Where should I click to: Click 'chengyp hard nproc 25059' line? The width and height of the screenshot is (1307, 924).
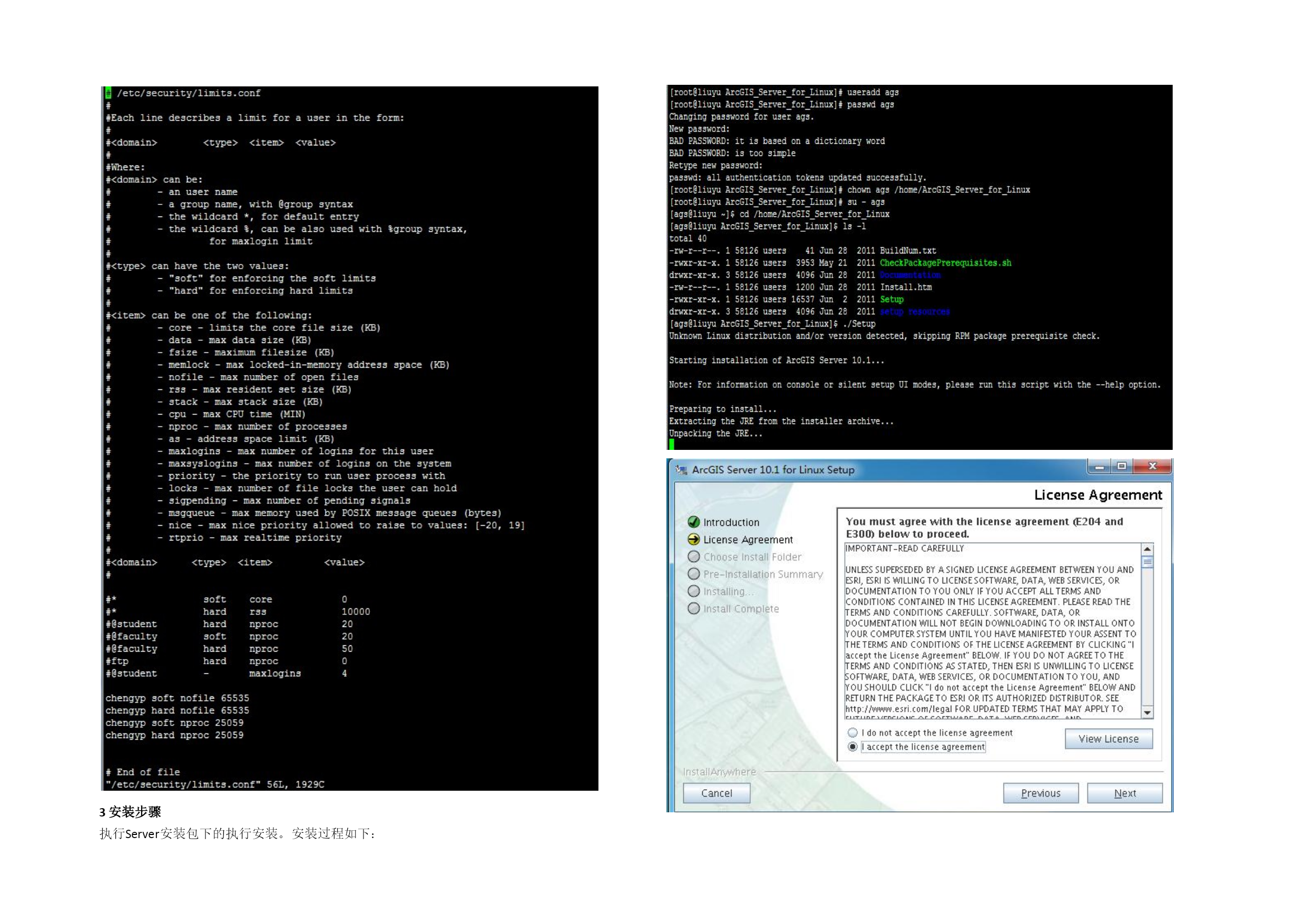click(174, 735)
